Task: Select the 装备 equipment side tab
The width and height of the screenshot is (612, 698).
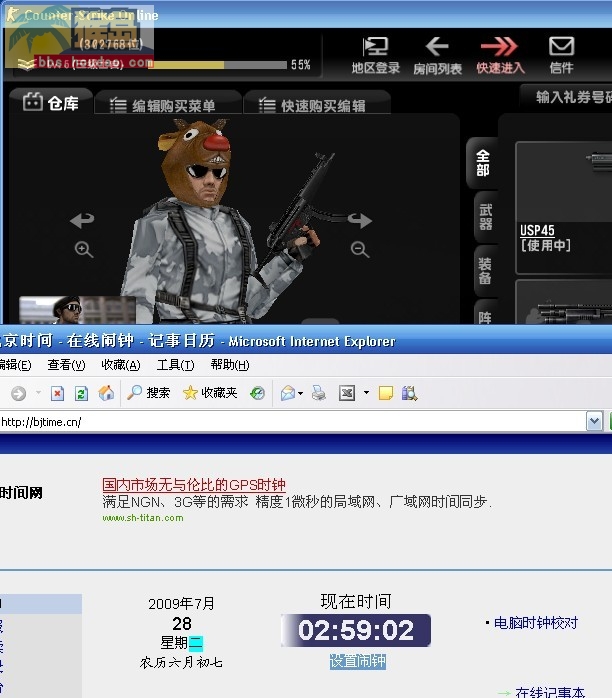Action: (x=486, y=271)
